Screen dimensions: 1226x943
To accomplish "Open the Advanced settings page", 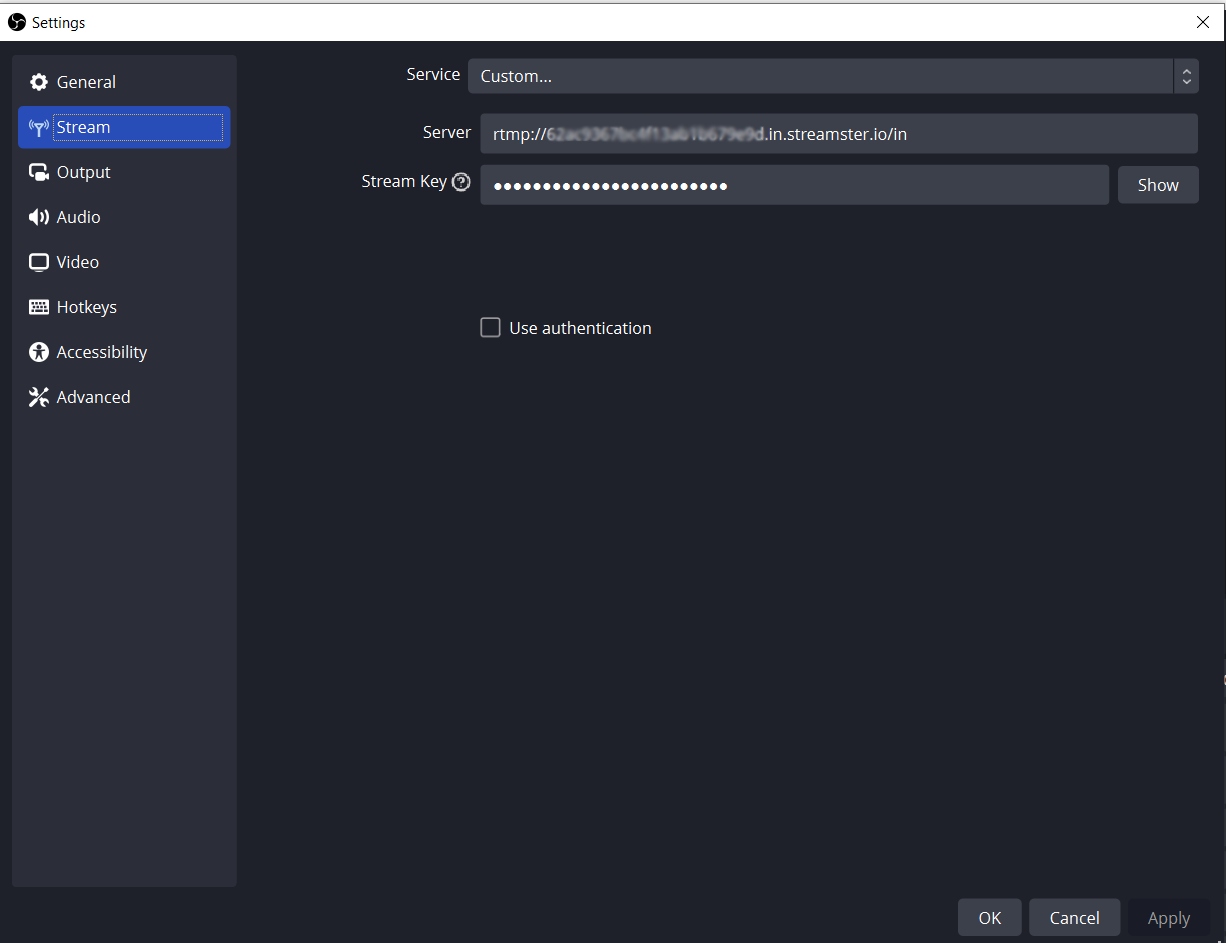I will coord(93,396).
